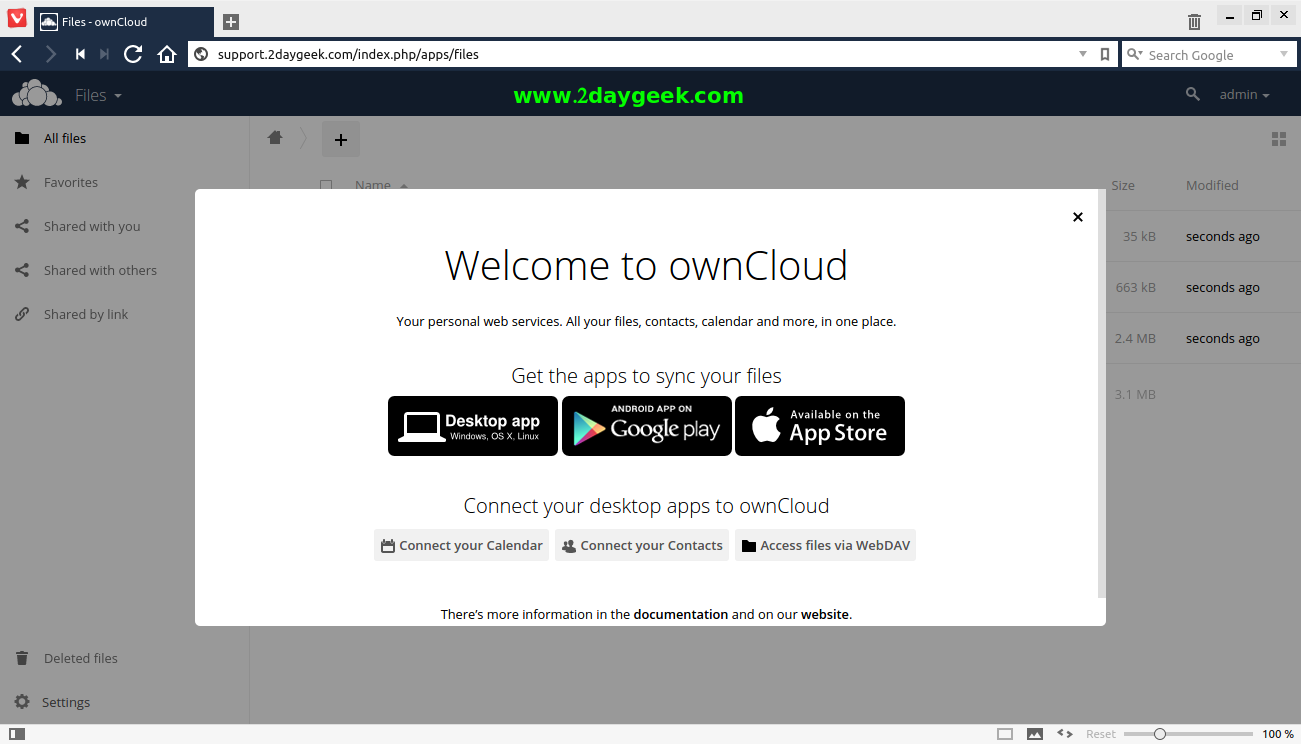
Task: Select the Files - ownCloud tab
Action: coord(123,21)
